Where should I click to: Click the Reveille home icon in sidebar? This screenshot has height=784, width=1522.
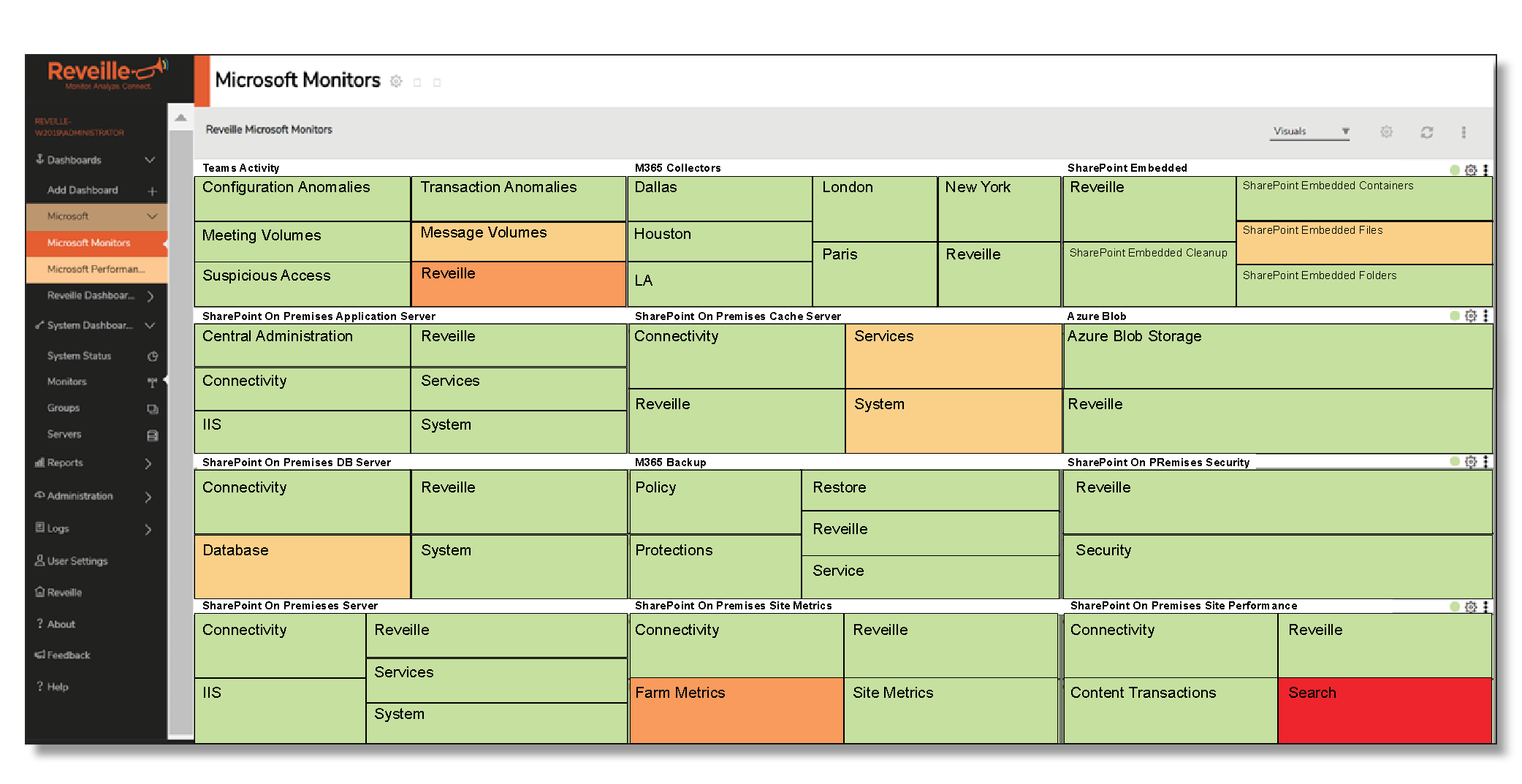40,592
